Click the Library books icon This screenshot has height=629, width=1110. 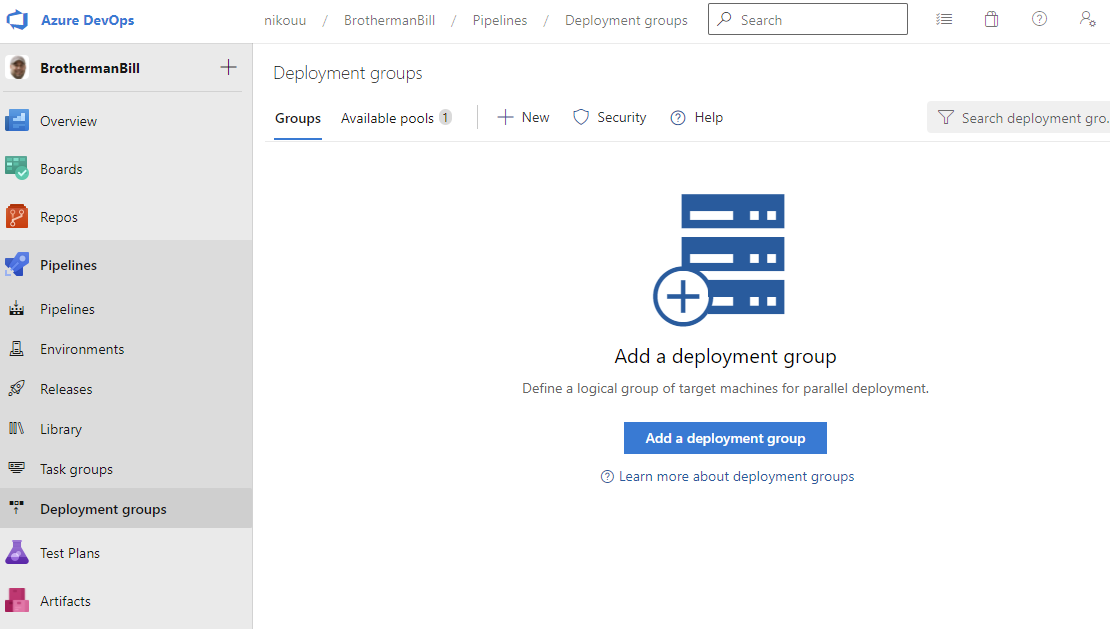17,429
